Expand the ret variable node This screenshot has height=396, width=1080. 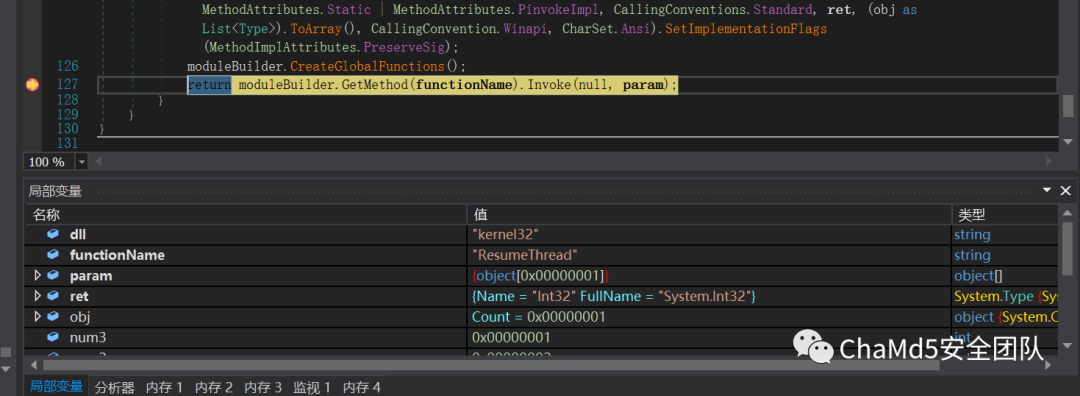[x=38, y=296]
